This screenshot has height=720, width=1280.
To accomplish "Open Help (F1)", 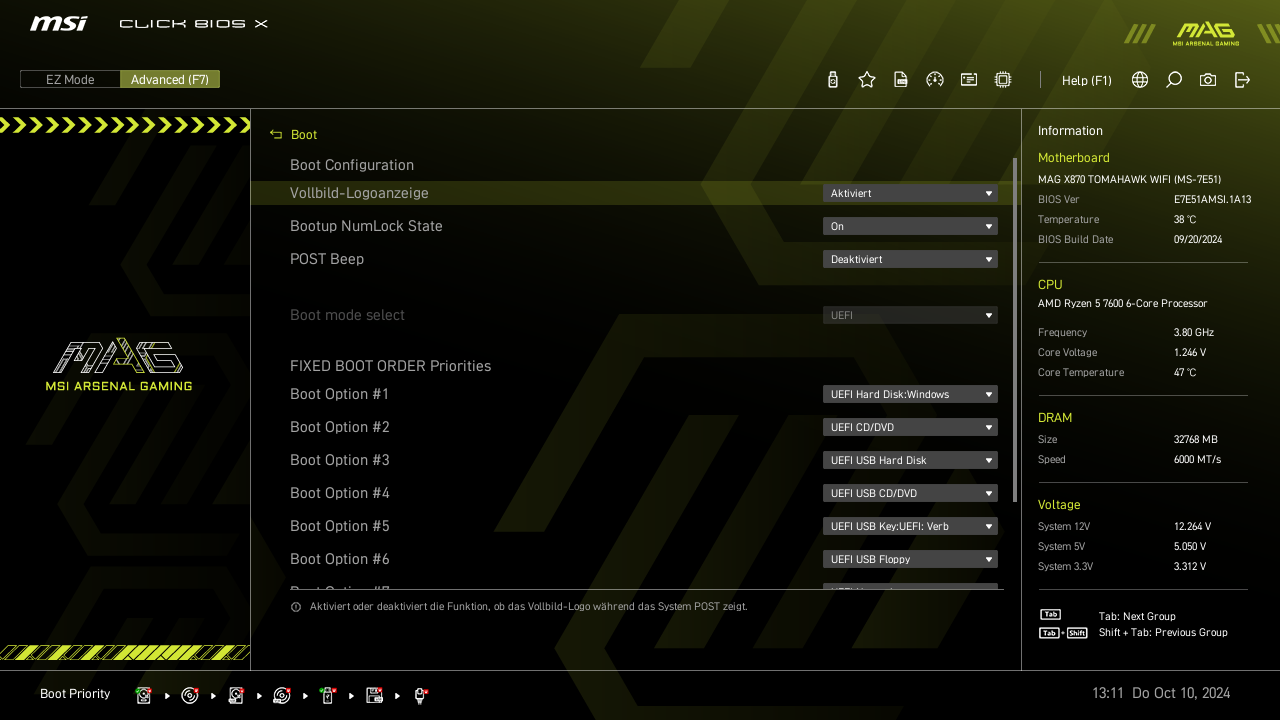I will [1087, 80].
